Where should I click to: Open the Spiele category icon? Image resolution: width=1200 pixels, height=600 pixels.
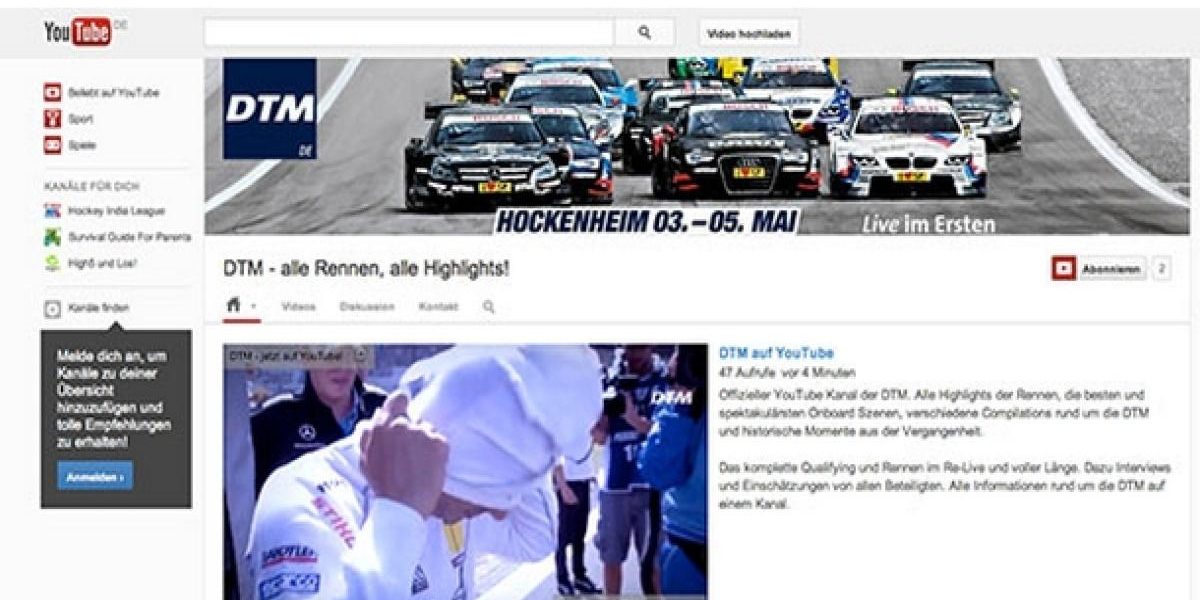coord(53,145)
